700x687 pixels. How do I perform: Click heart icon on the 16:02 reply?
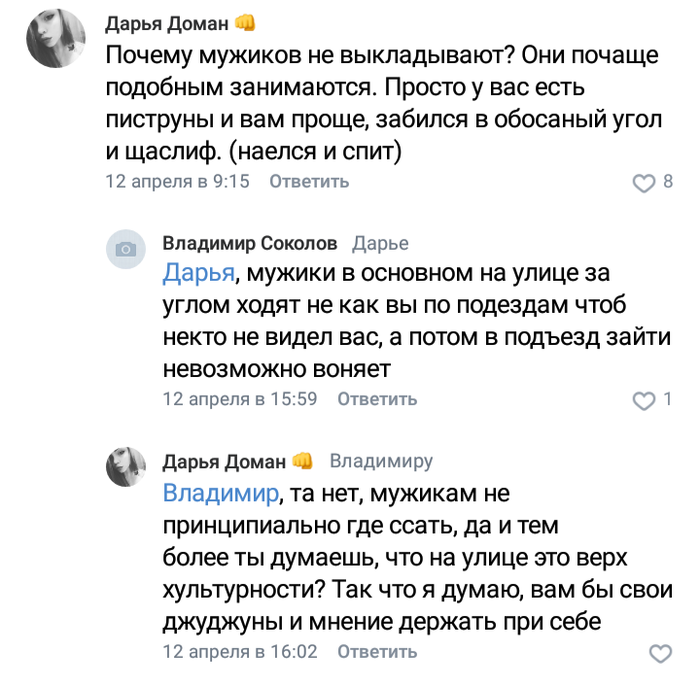(x=660, y=654)
